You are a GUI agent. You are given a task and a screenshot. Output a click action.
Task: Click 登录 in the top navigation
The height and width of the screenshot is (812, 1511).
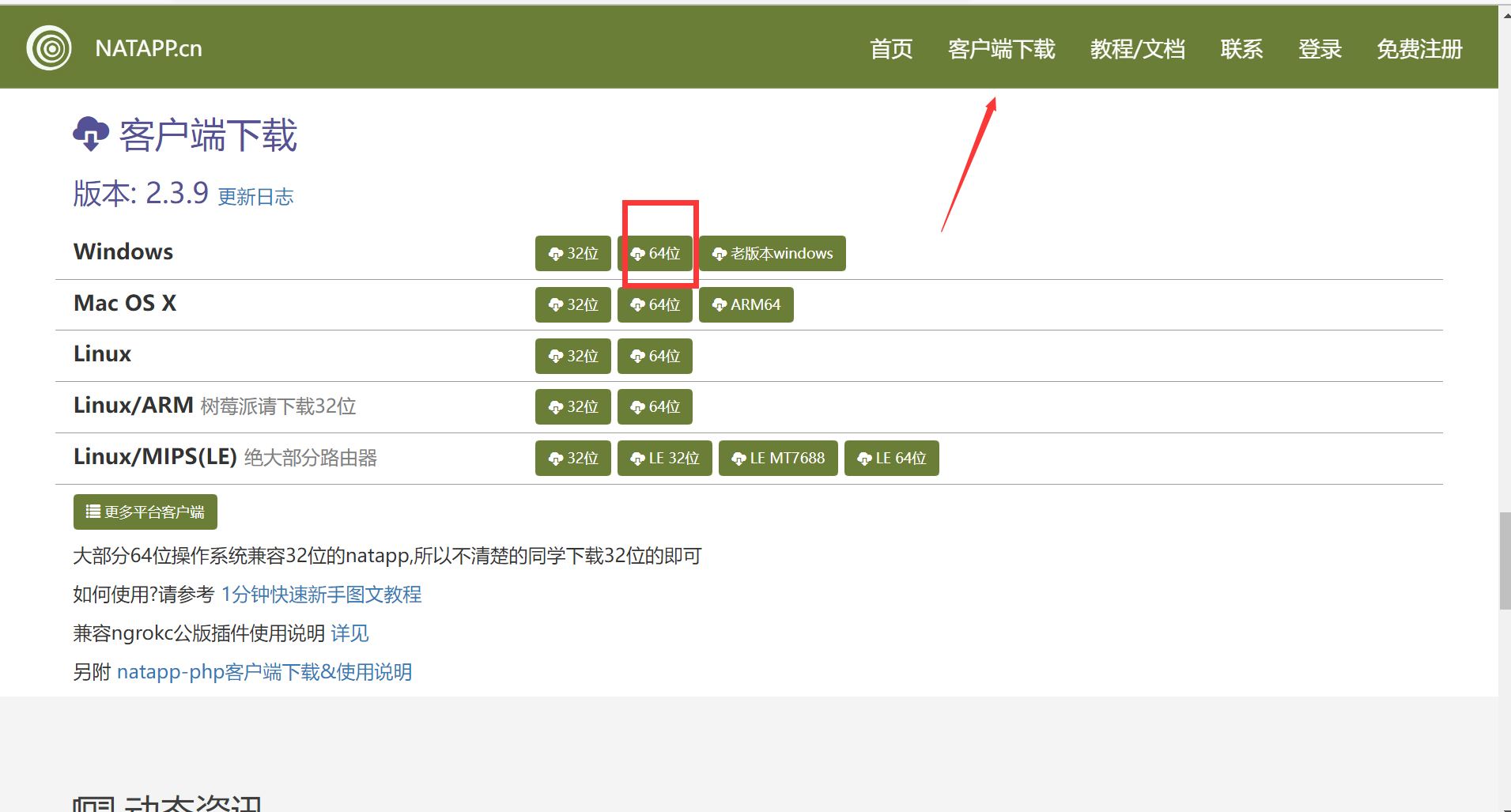[1320, 49]
